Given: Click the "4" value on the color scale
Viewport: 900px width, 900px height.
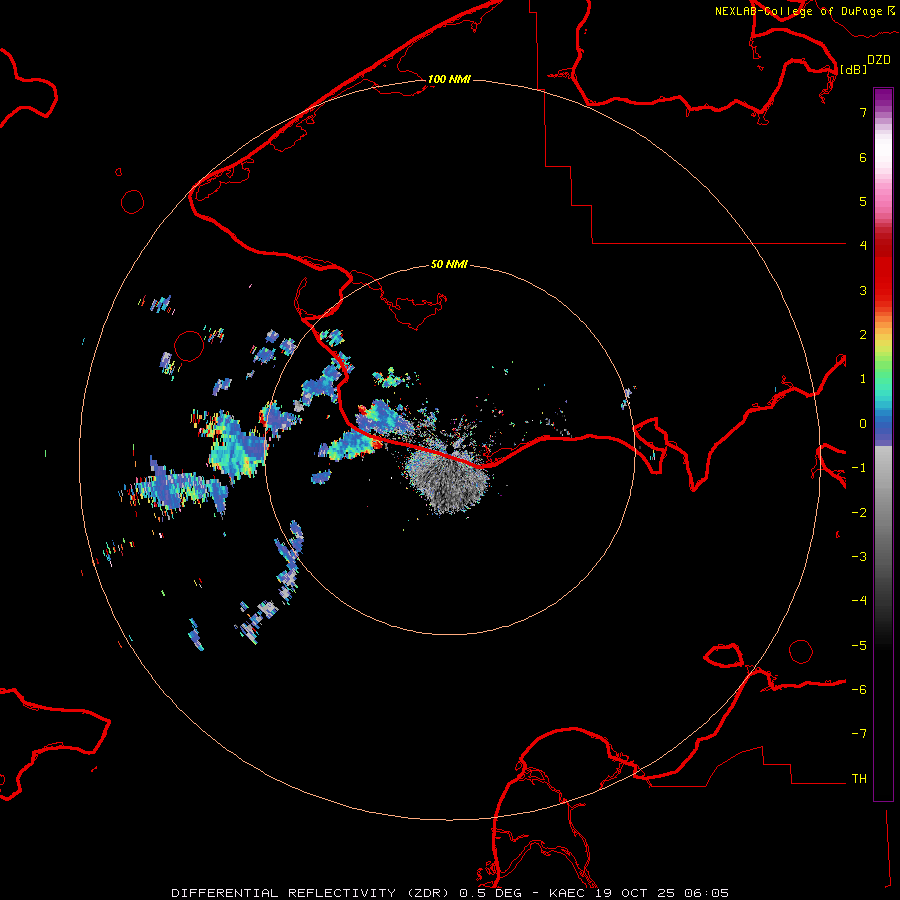Looking at the screenshot, I should [x=863, y=246].
